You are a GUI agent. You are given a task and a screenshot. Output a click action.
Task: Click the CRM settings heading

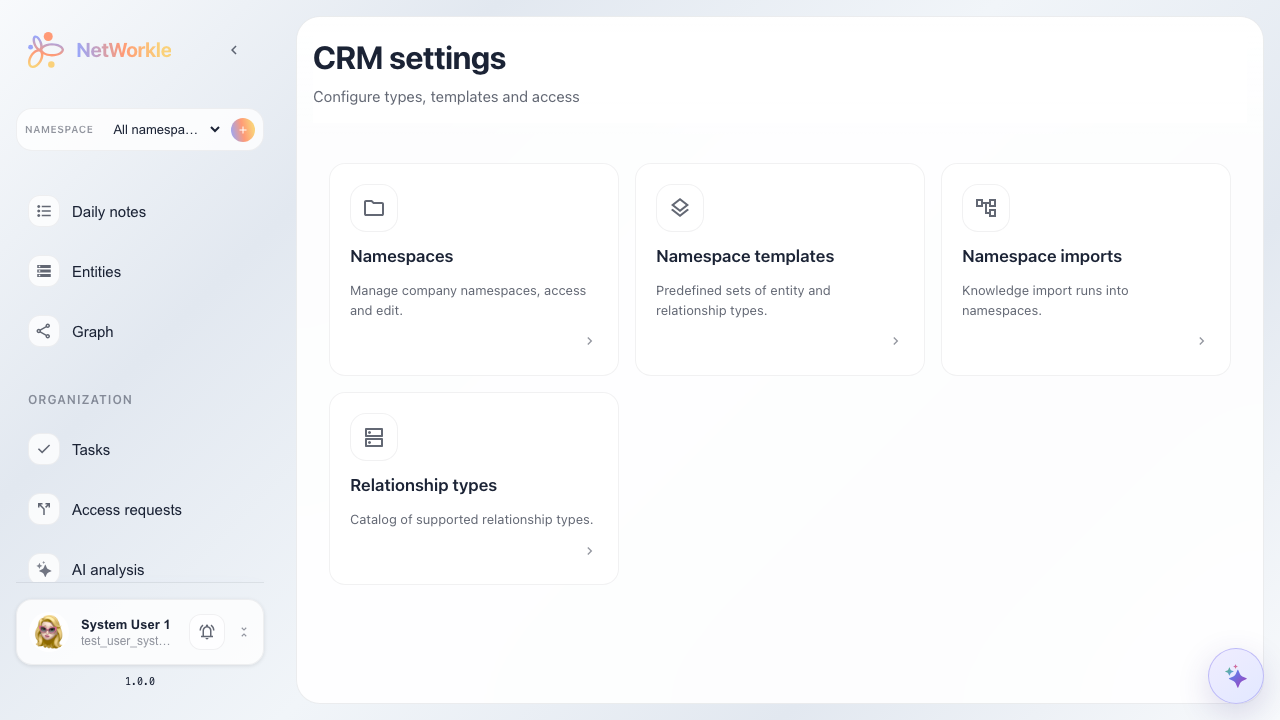point(410,58)
